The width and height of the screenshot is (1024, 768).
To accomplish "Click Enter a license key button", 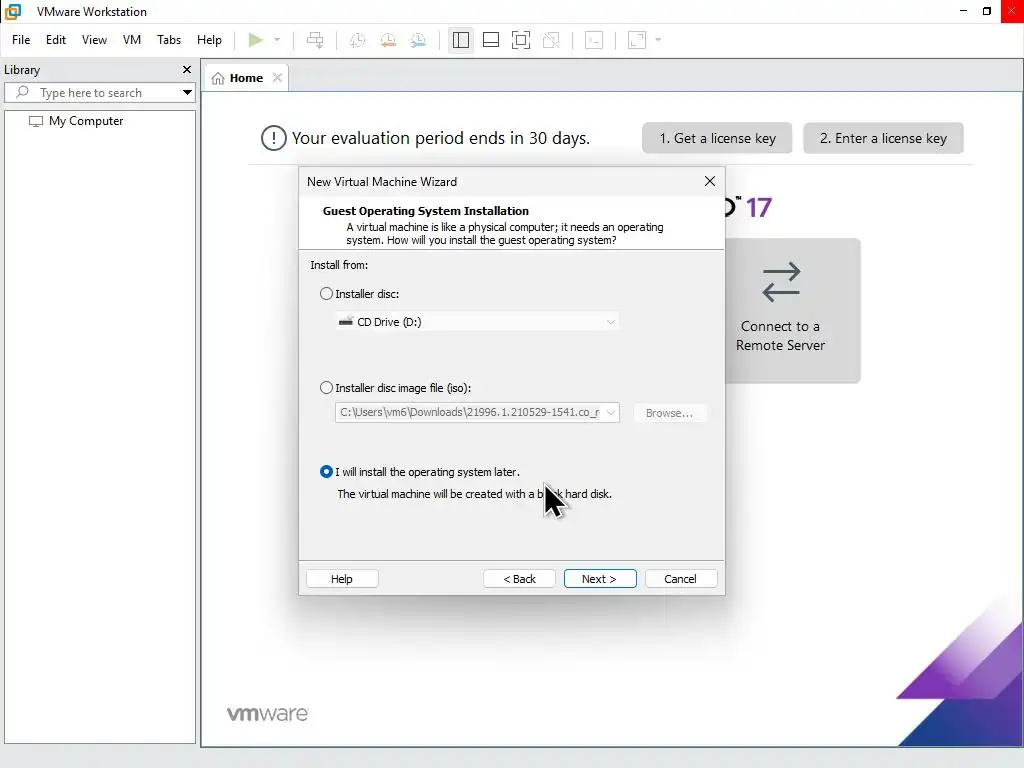I will point(883,138).
